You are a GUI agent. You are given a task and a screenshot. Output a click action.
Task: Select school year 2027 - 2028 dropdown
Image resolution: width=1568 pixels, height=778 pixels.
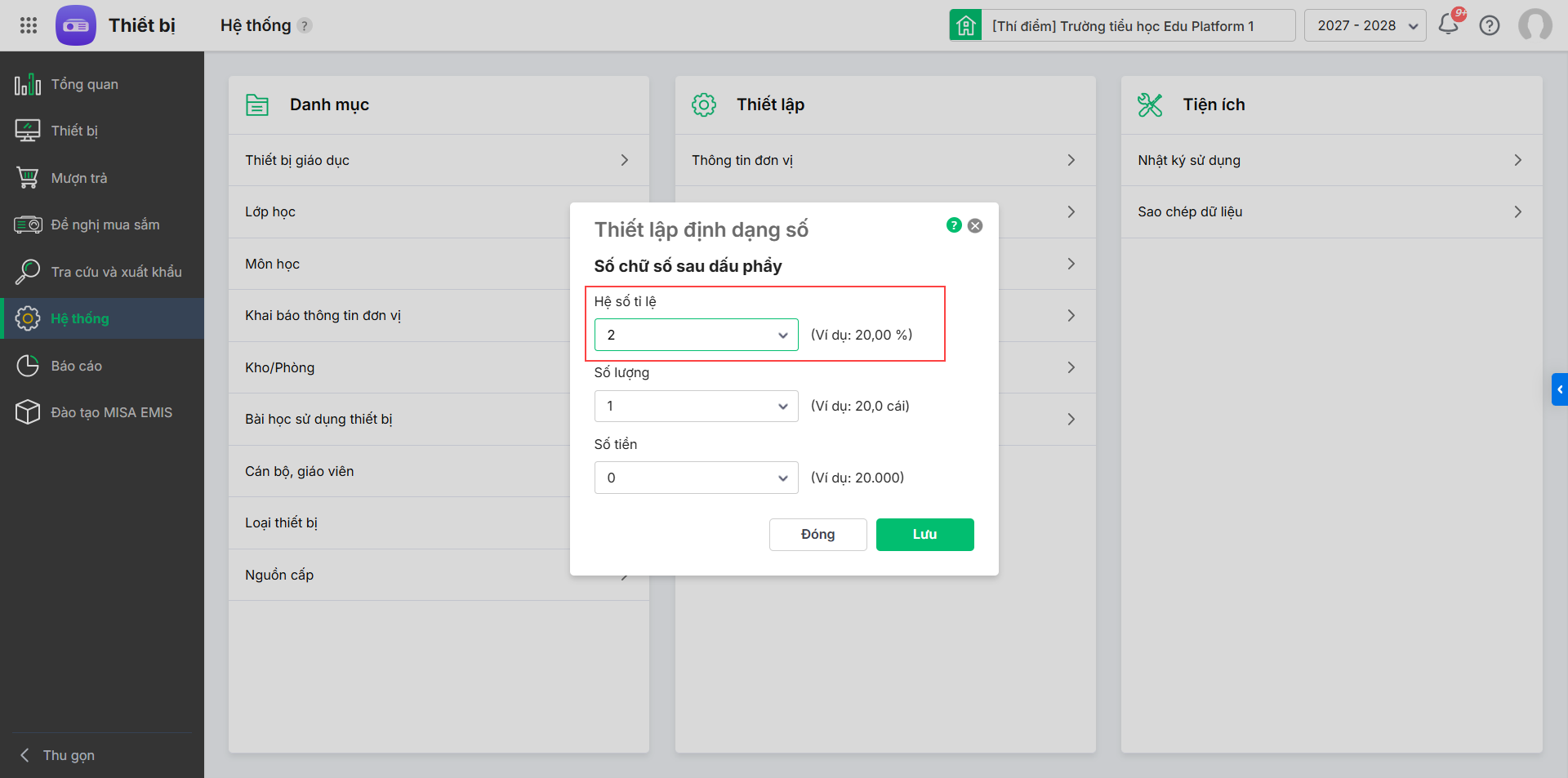[1365, 25]
